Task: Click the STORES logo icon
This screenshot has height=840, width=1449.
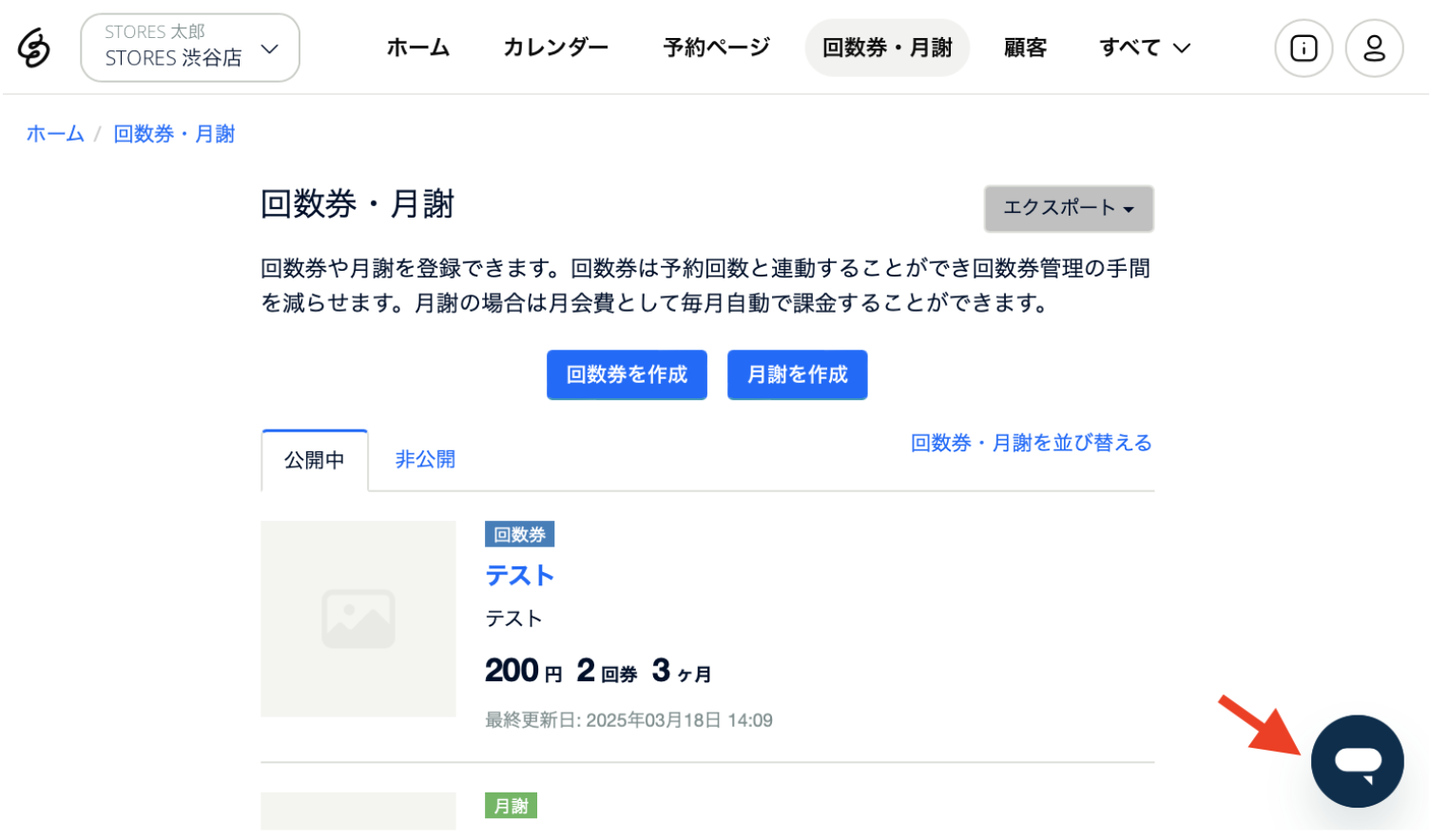Action: [34, 48]
